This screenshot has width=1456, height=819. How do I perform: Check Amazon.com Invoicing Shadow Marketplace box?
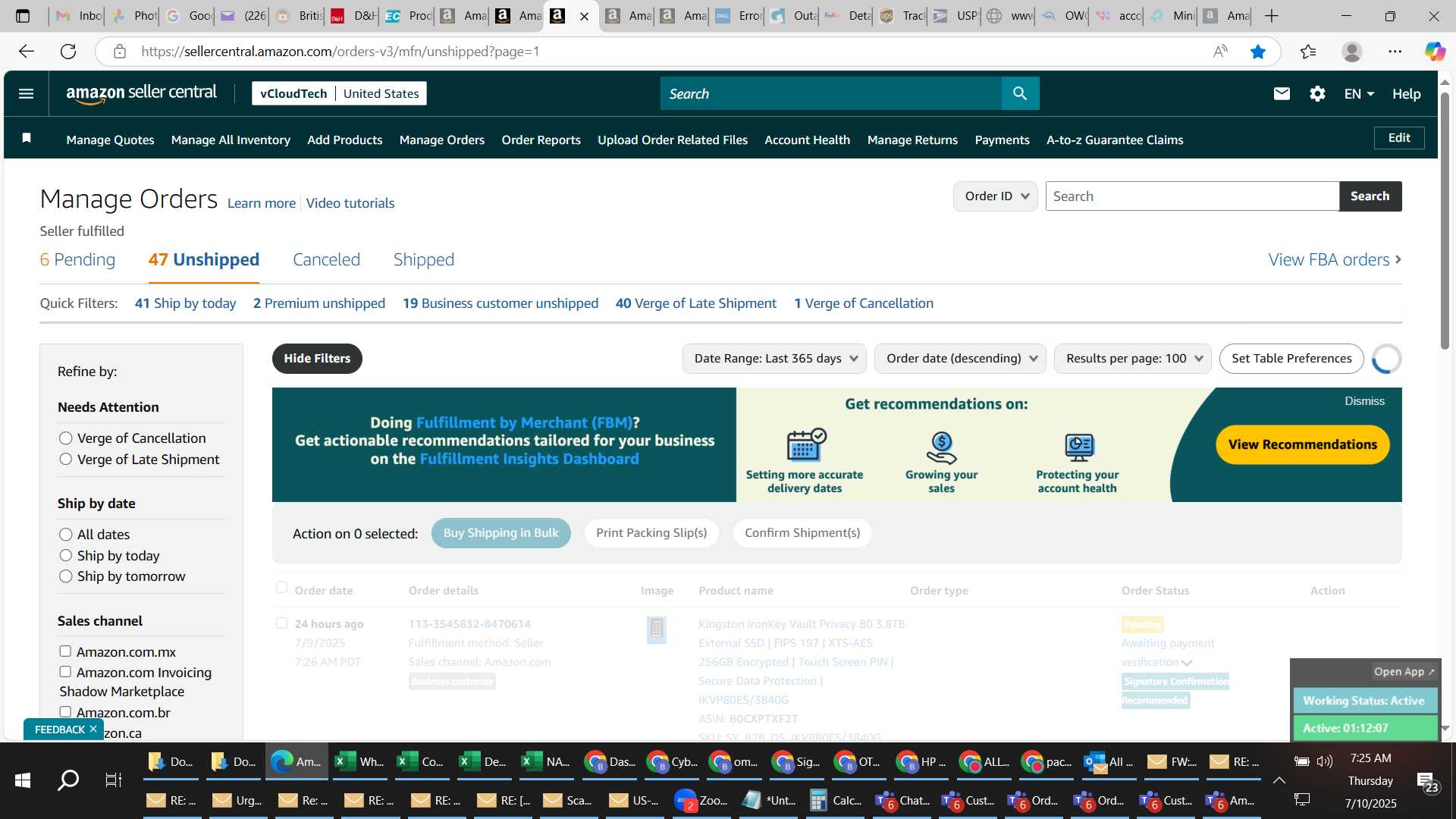pos(65,672)
